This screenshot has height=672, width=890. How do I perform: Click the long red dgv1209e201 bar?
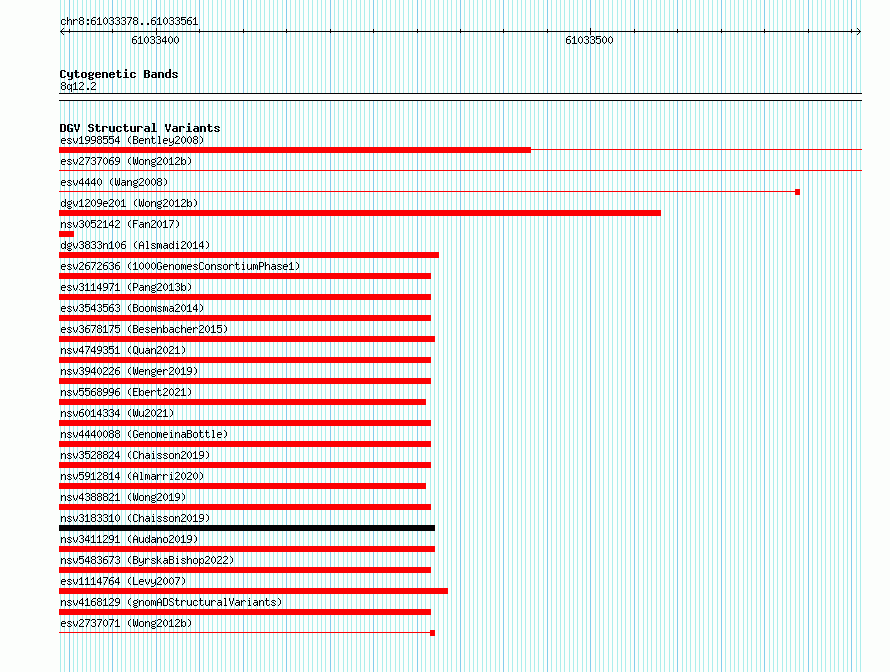pyautogui.click(x=360, y=213)
